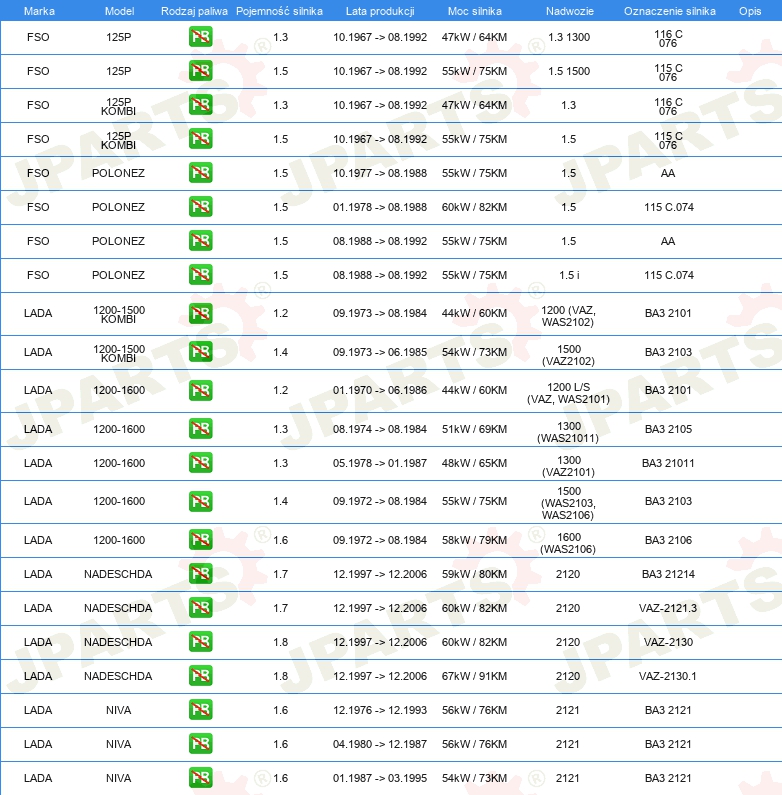Click the fuel icon in the LADA 1200-1500 KOMBI 1.2 row
Image resolution: width=782 pixels, height=795 pixels.
click(x=200, y=313)
